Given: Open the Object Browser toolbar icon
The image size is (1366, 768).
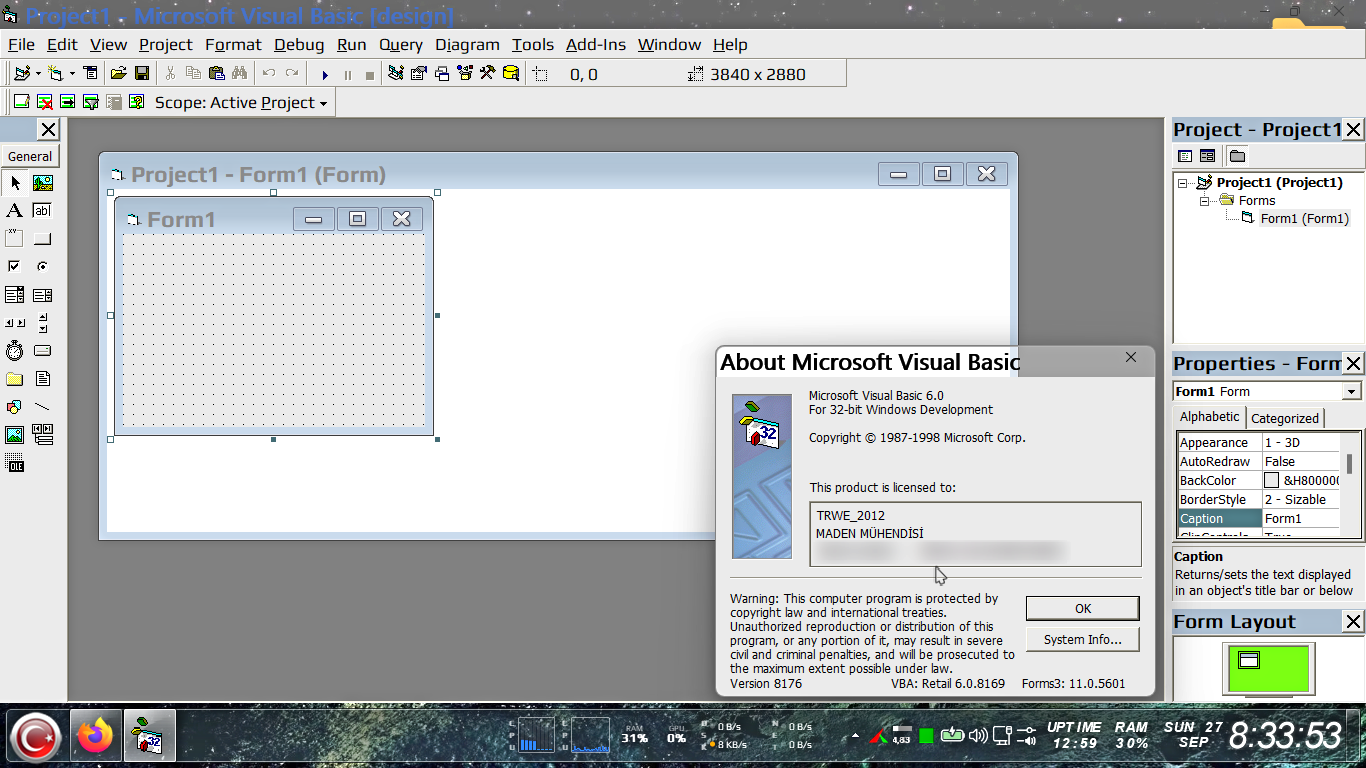Looking at the screenshot, I should pos(465,74).
